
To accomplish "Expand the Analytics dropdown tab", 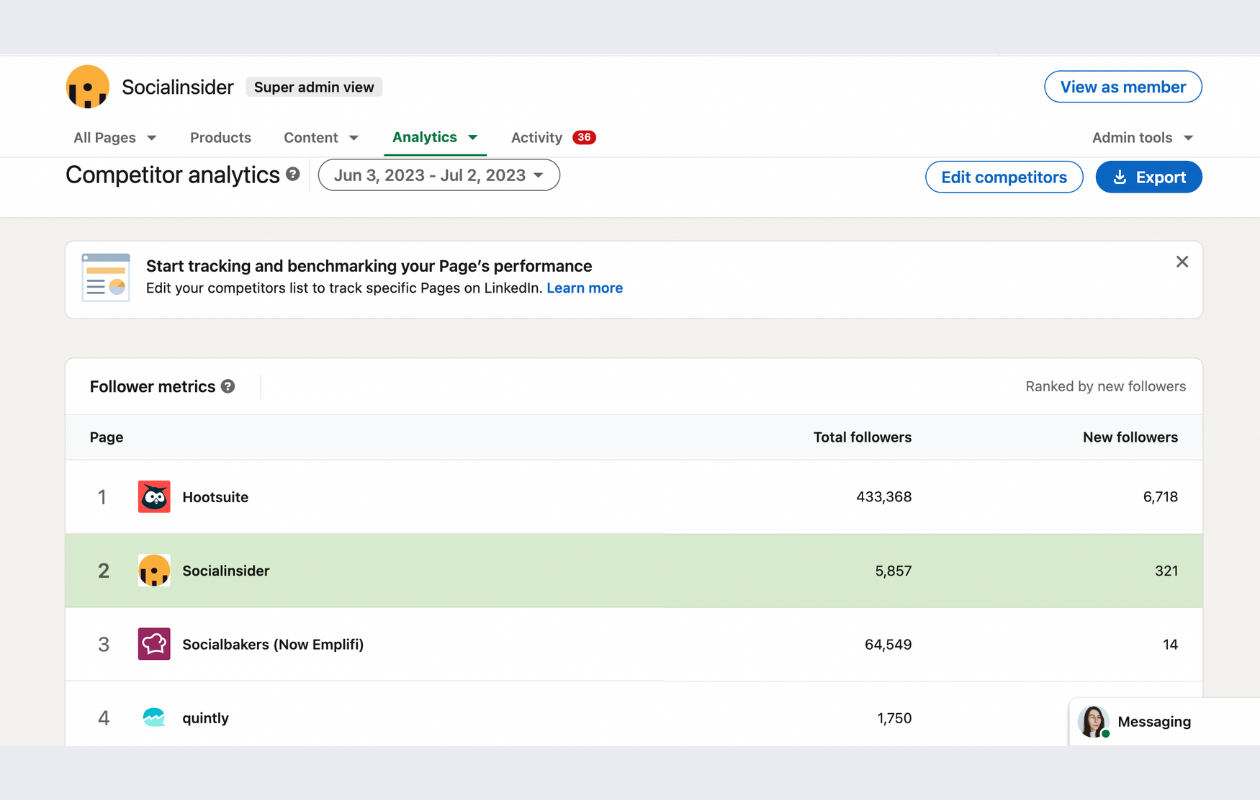I will pos(435,137).
